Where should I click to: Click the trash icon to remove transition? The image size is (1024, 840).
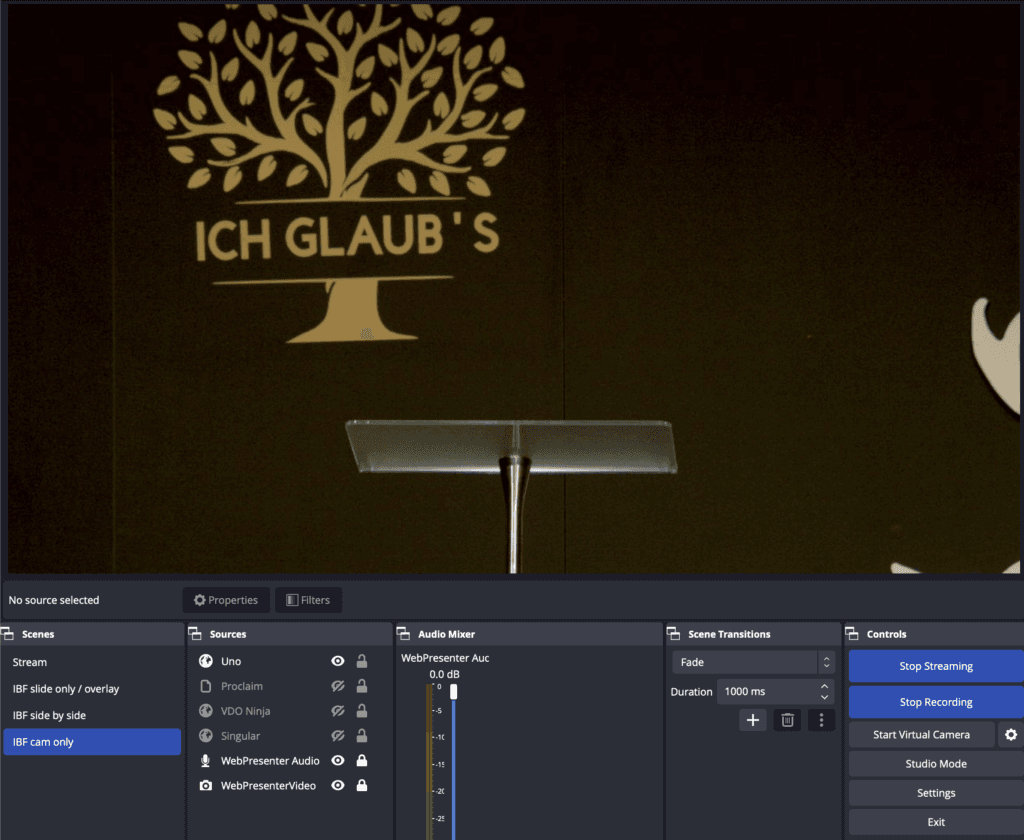click(x=787, y=720)
